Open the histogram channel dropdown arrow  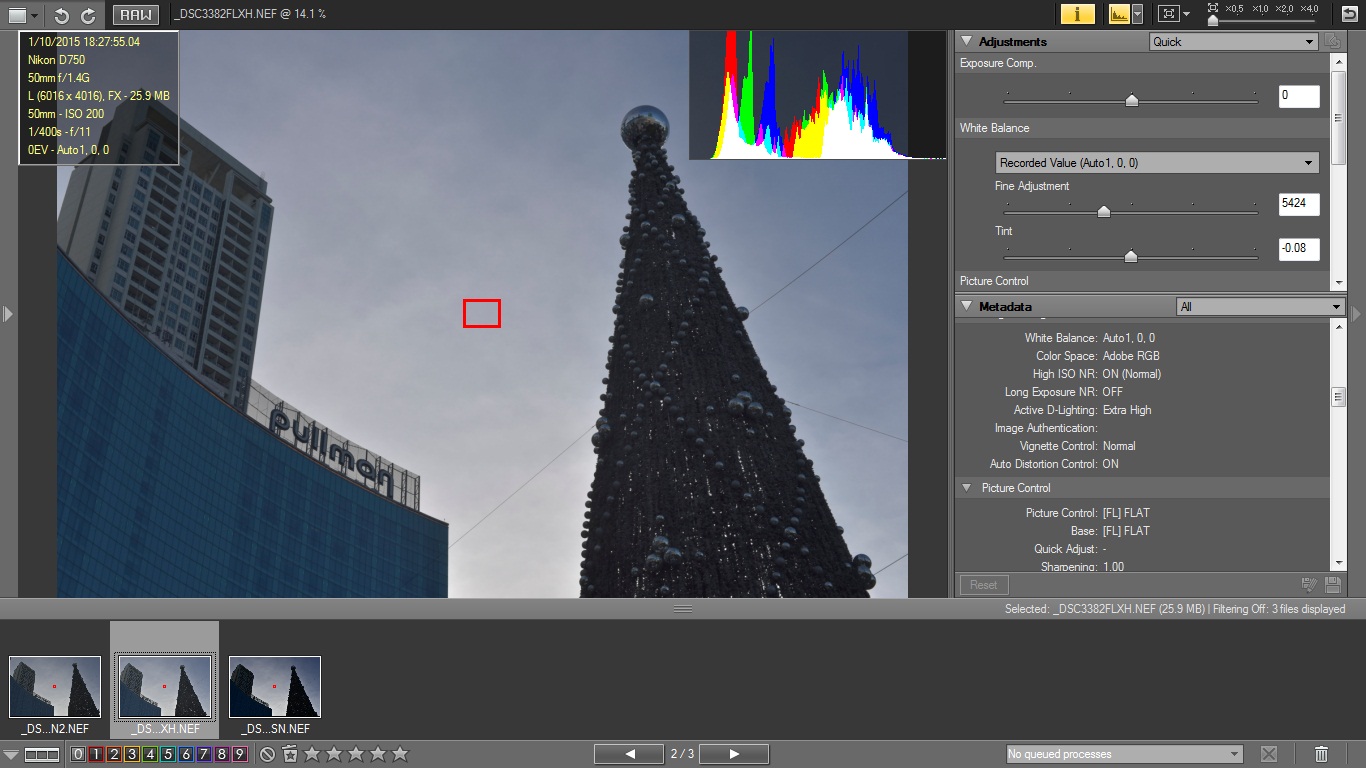click(1137, 14)
